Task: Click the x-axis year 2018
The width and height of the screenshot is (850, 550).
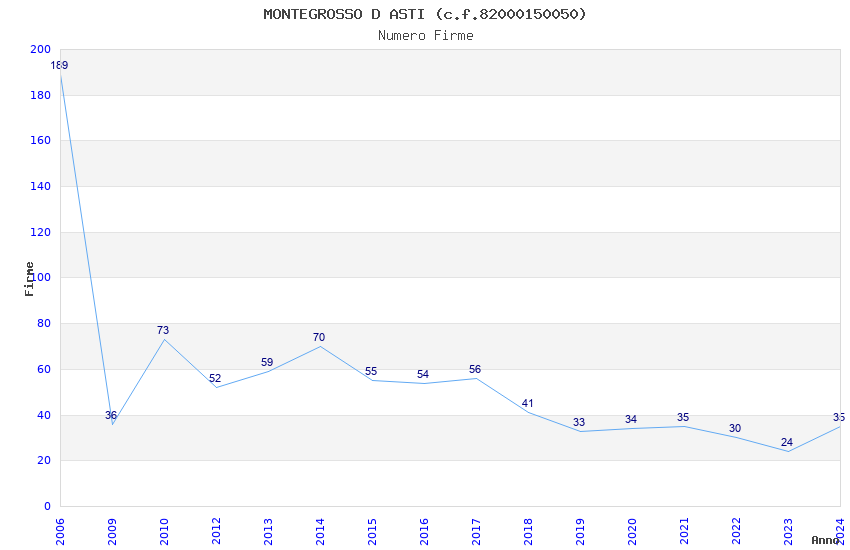Action: (x=528, y=532)
